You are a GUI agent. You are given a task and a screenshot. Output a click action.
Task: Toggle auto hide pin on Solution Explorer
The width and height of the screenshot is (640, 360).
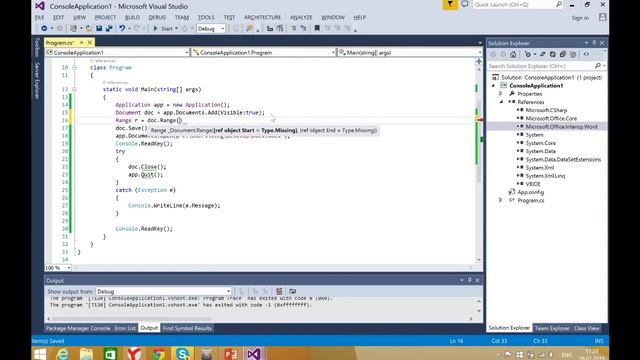594,43
